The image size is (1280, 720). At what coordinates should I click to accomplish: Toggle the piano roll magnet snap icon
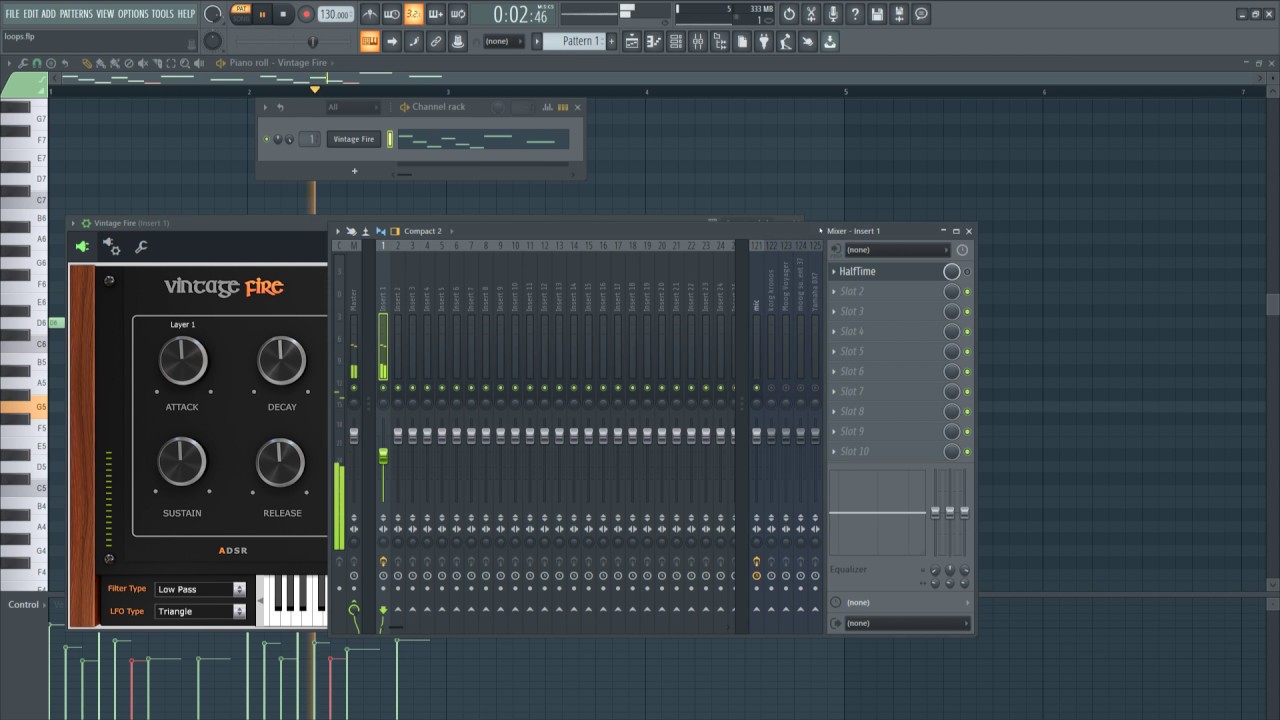(x=37, y=63)
